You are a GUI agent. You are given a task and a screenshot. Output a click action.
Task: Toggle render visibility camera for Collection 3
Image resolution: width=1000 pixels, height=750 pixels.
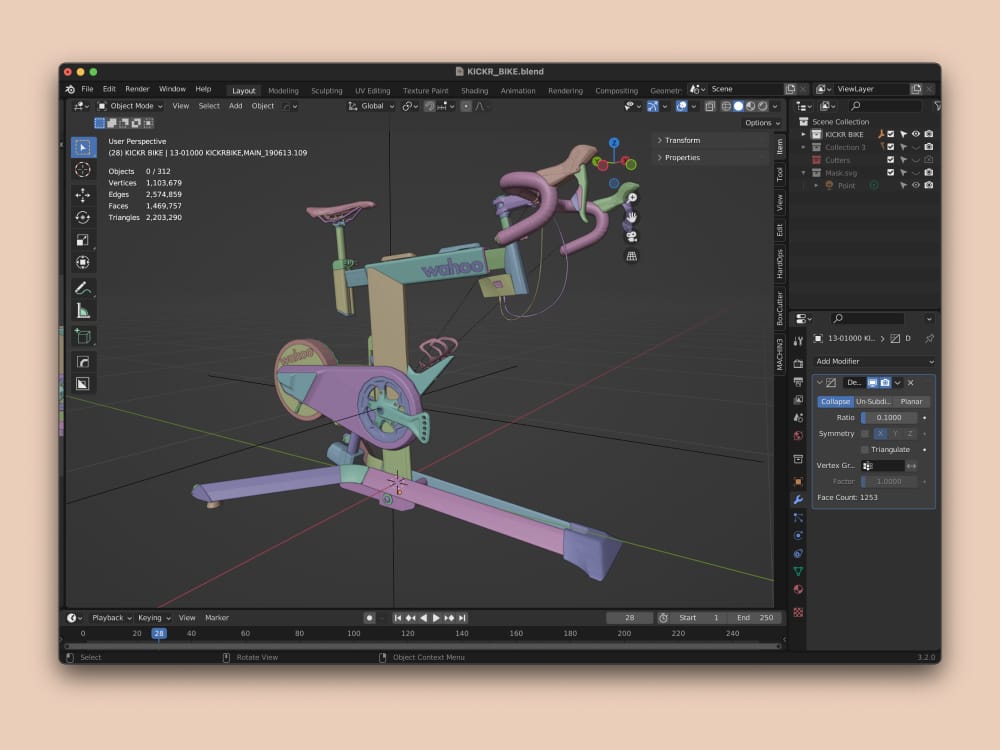[x=929, y=147]
